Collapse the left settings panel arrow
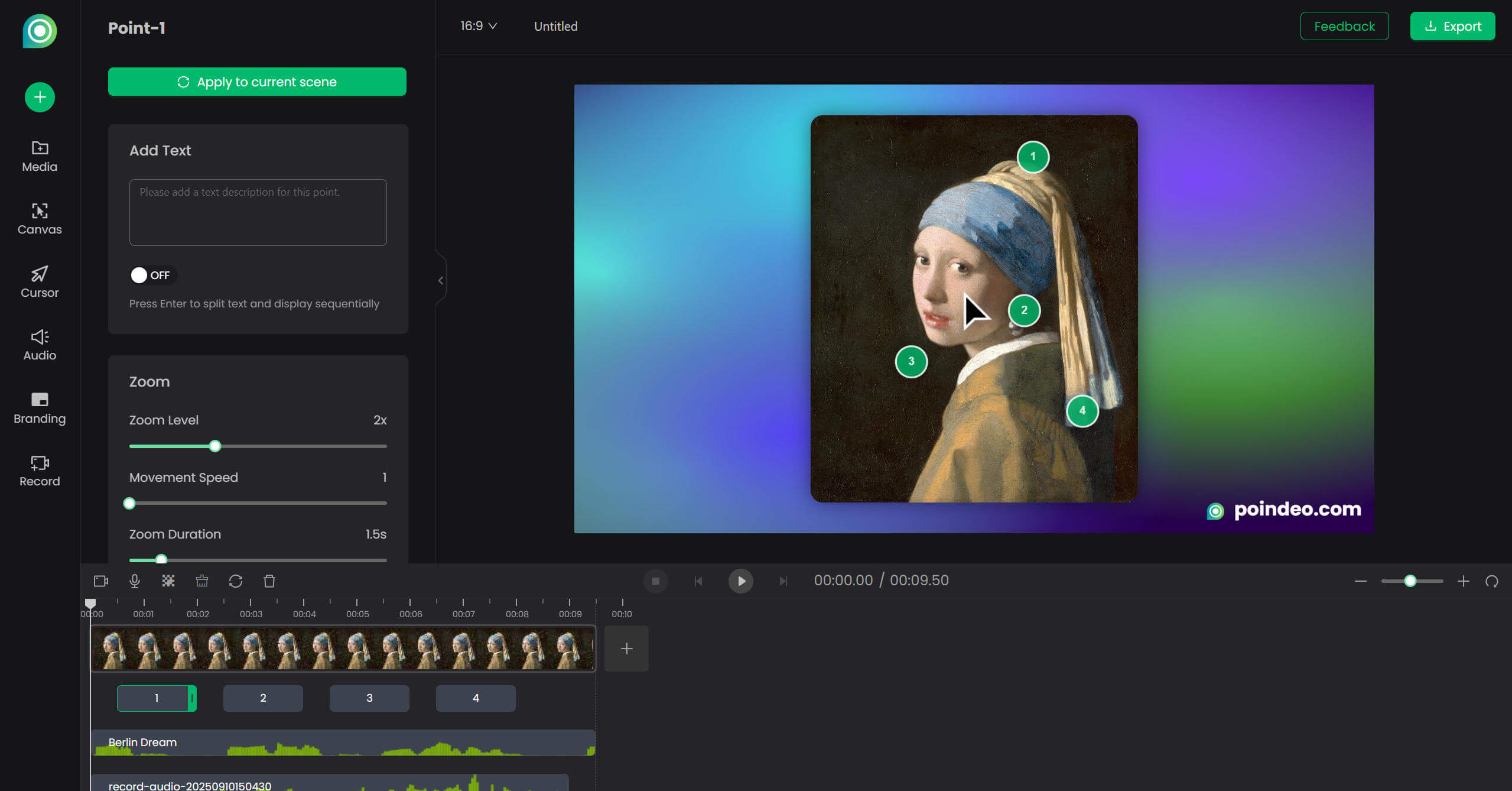 tap(441, 281)
